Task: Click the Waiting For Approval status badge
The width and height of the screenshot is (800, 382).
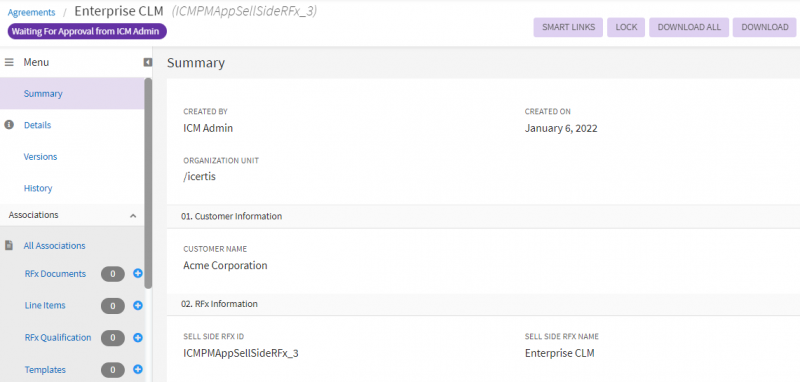Action: (x=87, y=31)
